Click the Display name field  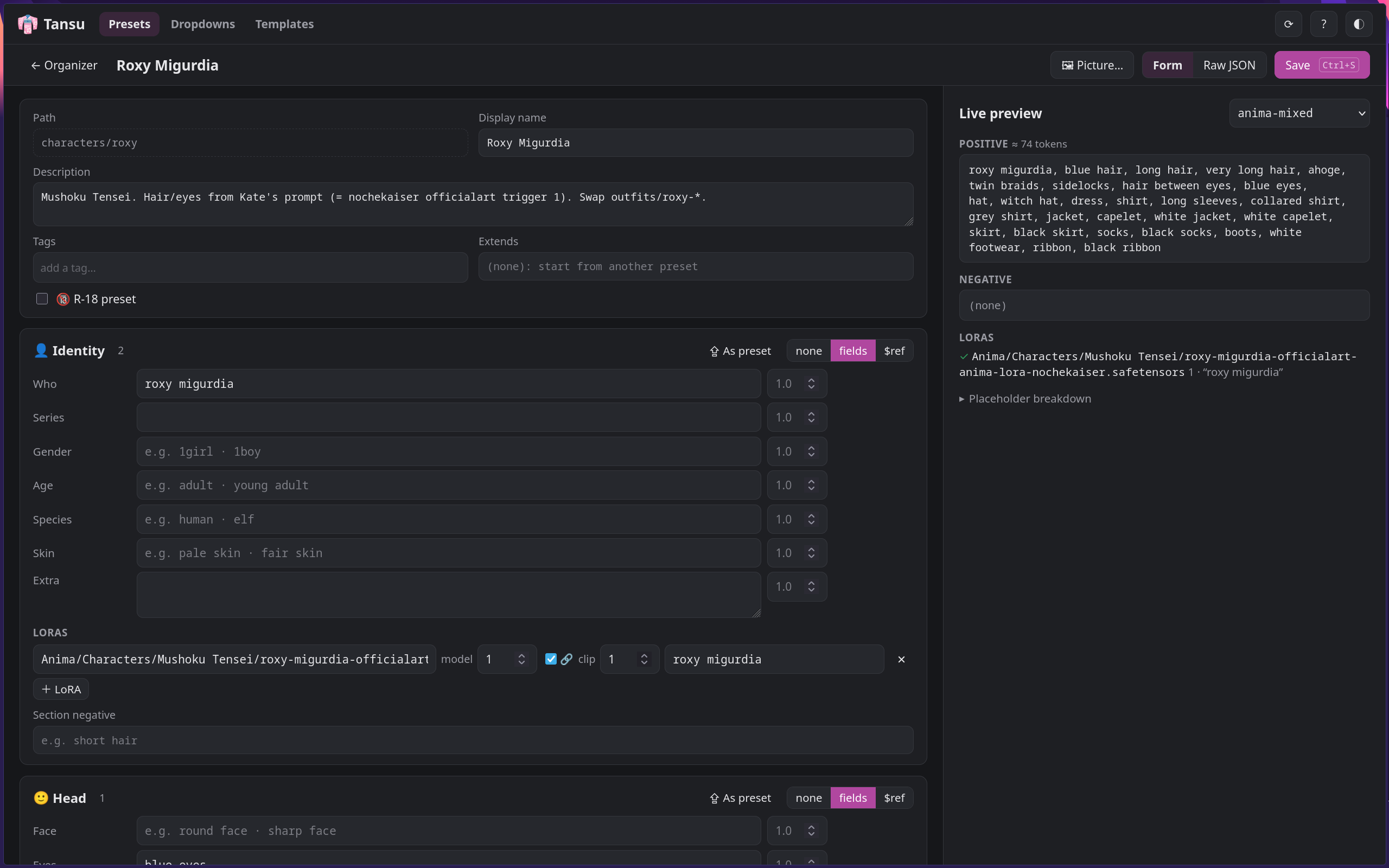click(x=696, y=142)
